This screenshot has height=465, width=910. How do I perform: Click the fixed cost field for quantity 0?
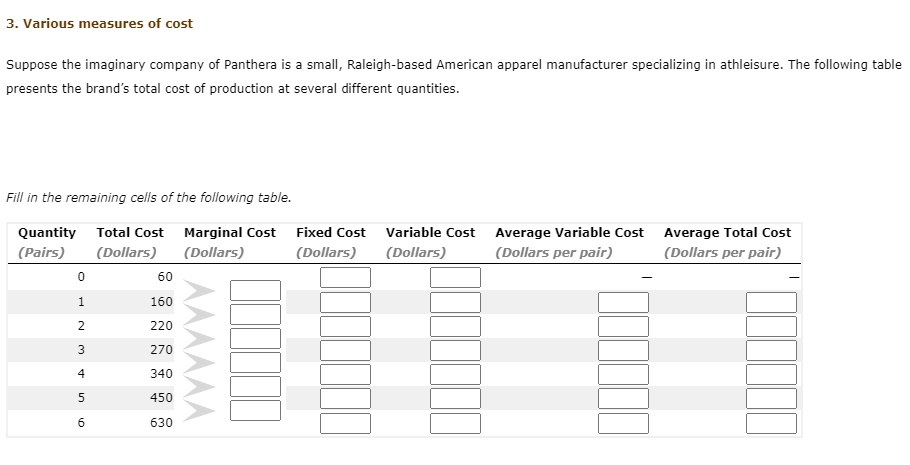click(x=345, y=277)
